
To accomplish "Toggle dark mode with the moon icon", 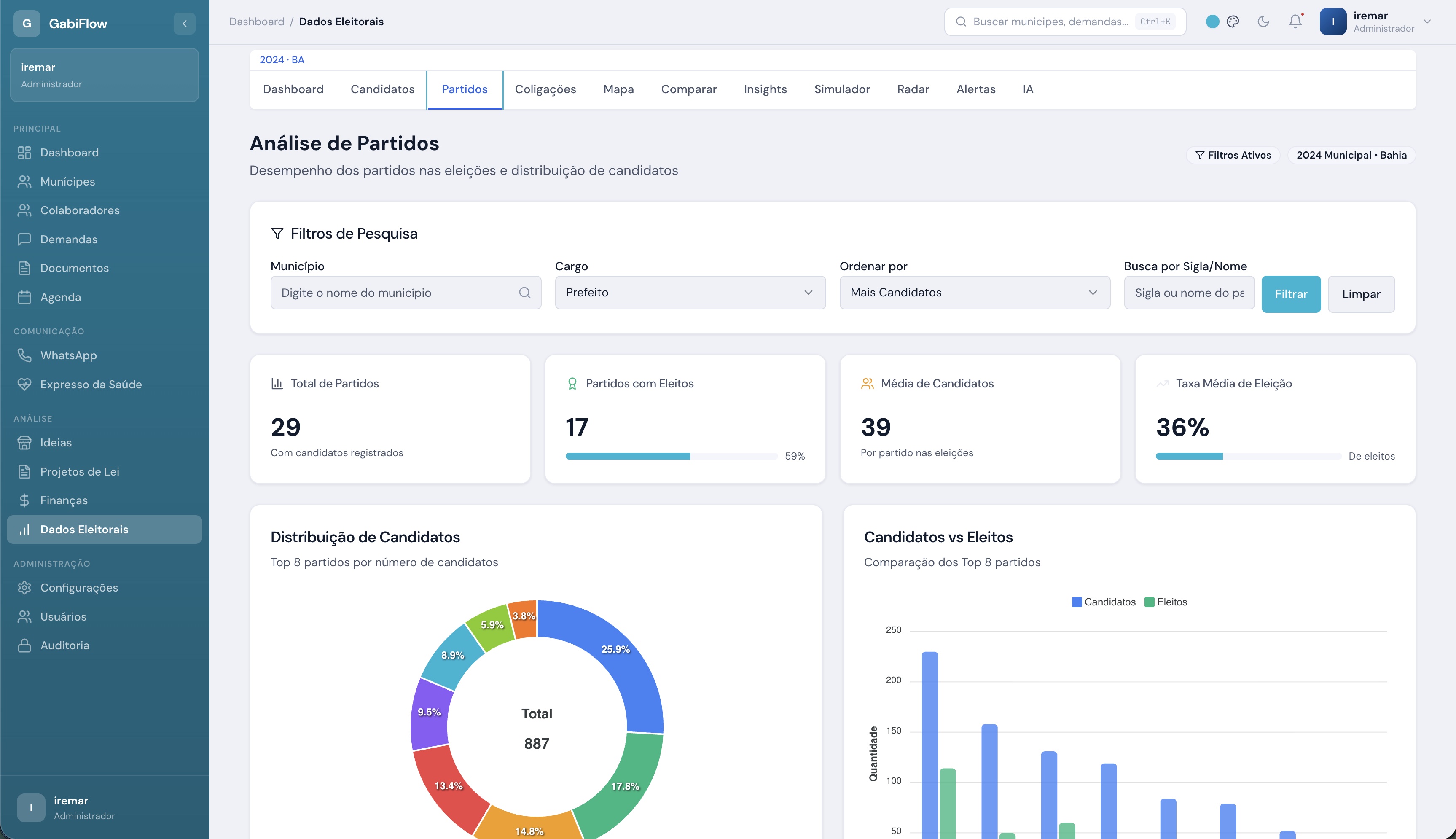I will point(1263,22).
